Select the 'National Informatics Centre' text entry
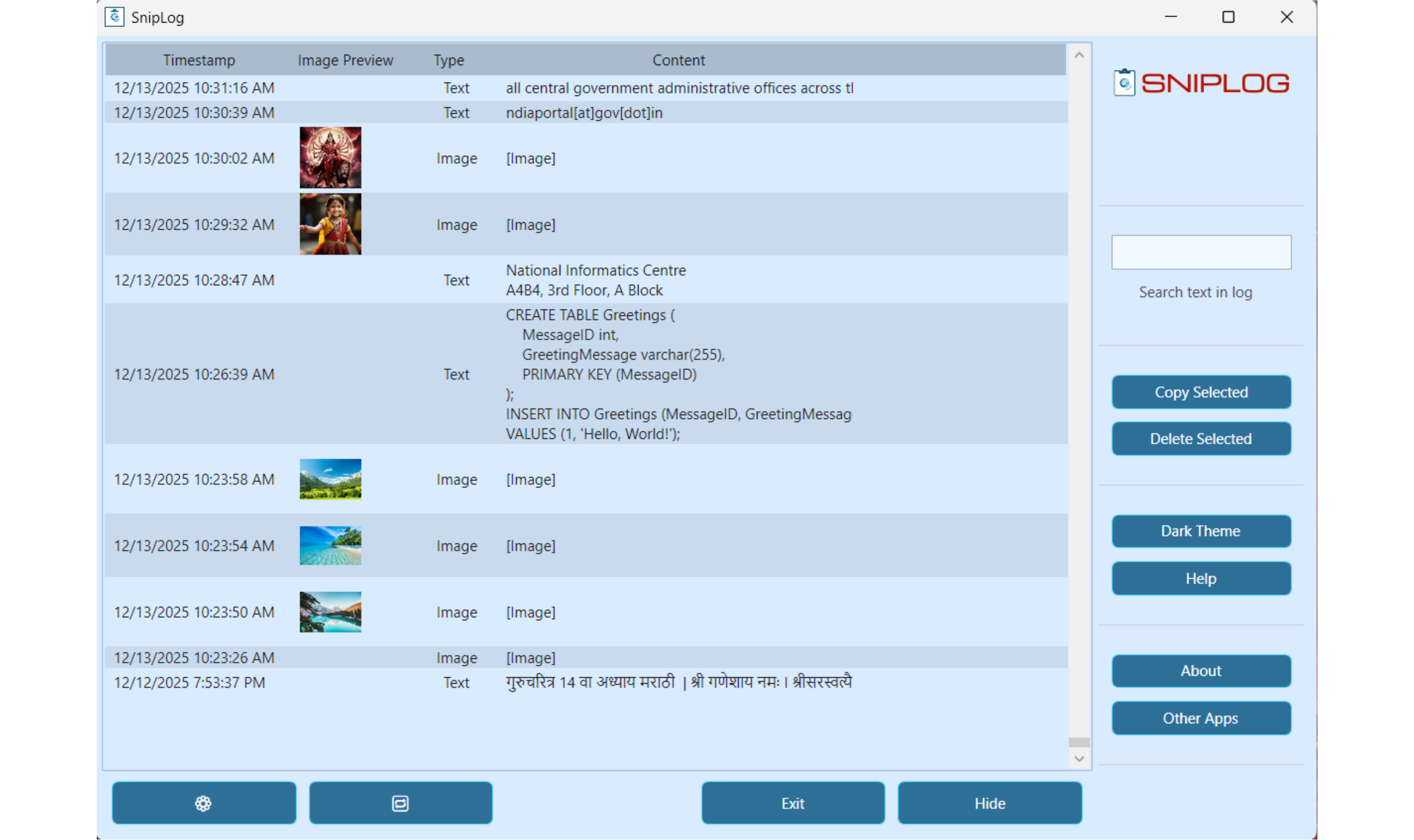Screen dimensions: 1414x840 point(585,280)
